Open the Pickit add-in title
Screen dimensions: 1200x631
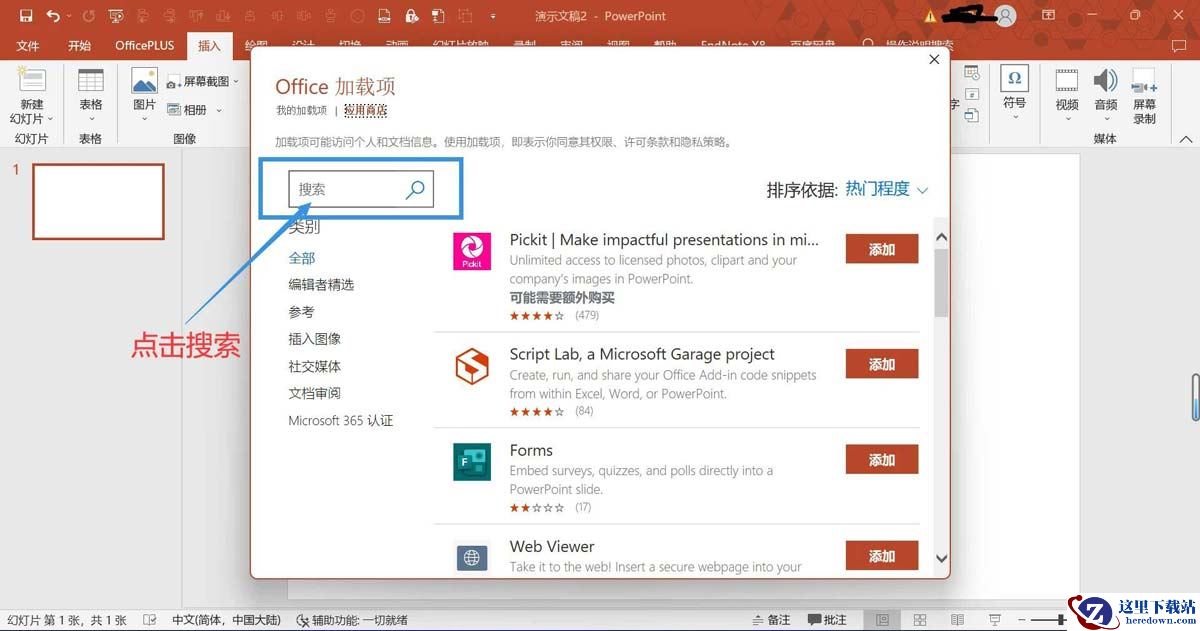click(664, 239)
